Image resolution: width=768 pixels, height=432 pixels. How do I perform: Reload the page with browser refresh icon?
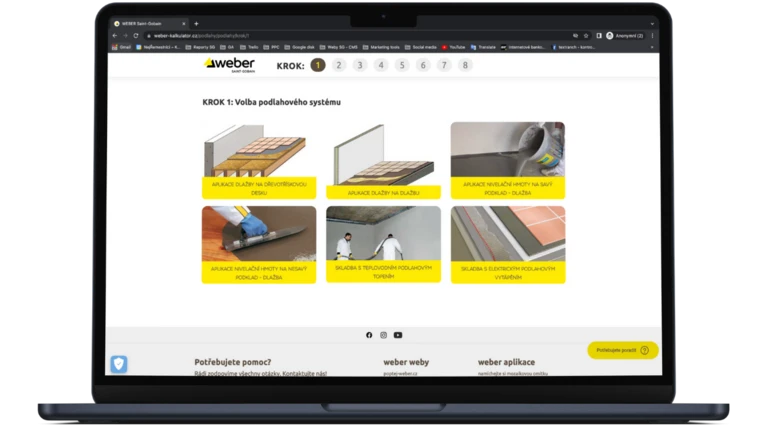pyautogui.click(x=135, y=35)
